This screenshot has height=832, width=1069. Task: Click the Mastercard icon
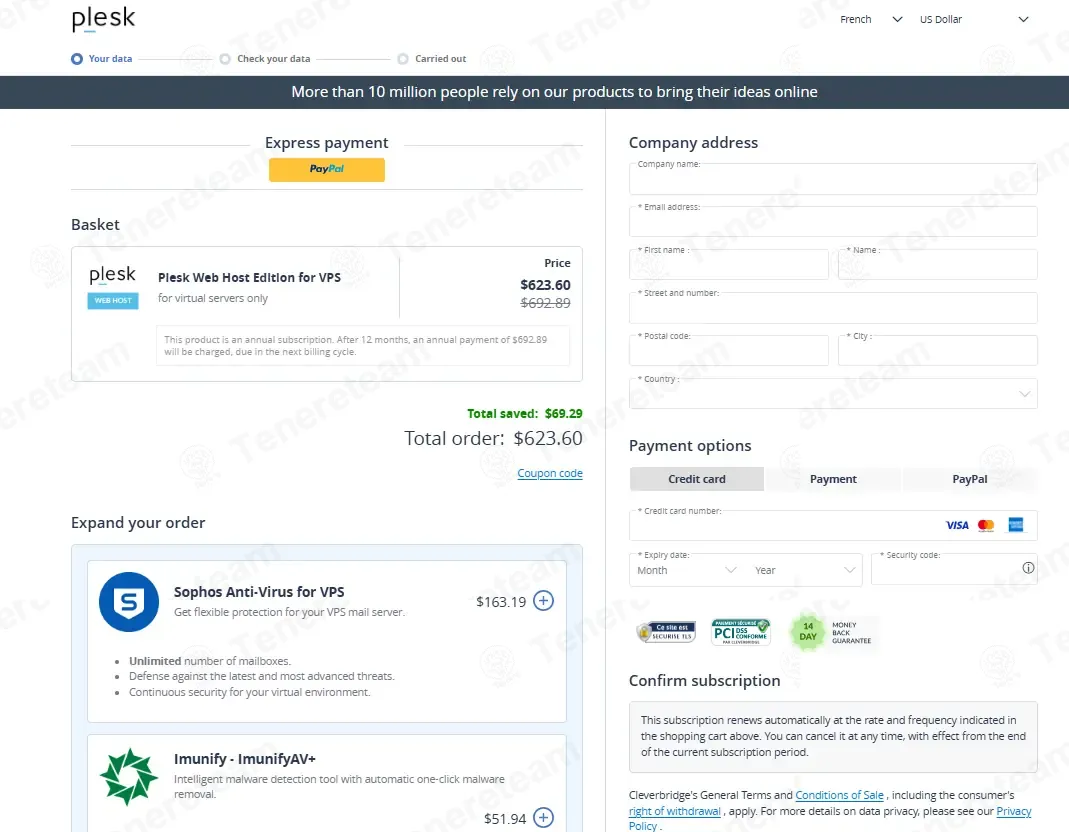[x=986, y=525]
